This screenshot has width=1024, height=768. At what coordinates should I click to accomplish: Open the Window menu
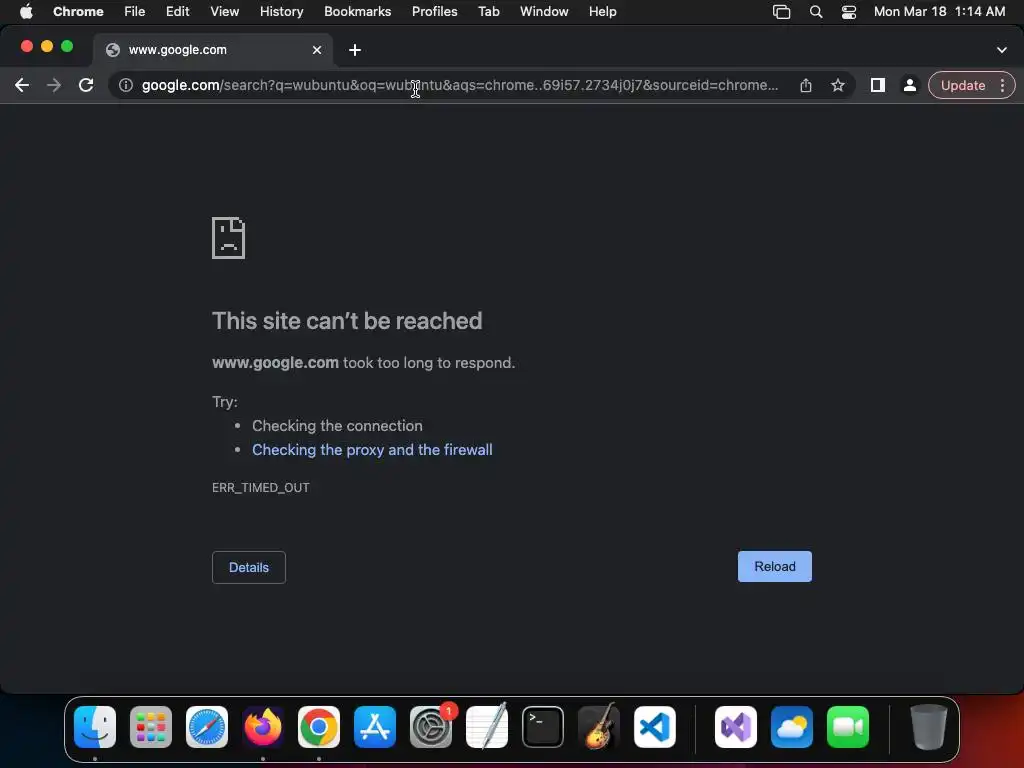[x=544, y=12]
